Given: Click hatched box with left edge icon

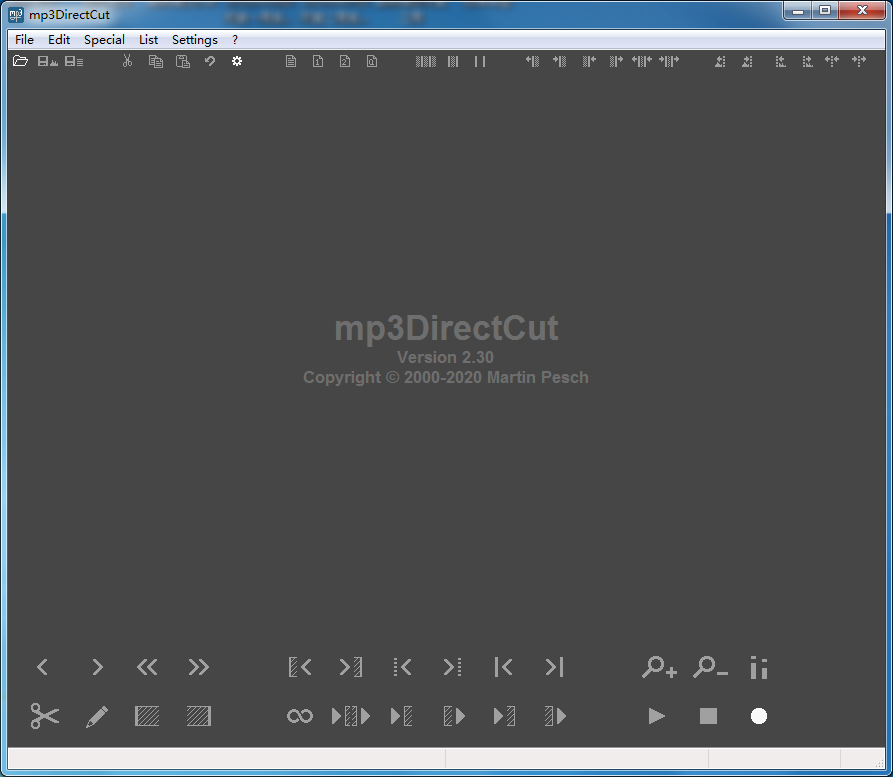Looking at the screenshot, I should (x=147, y=716).
